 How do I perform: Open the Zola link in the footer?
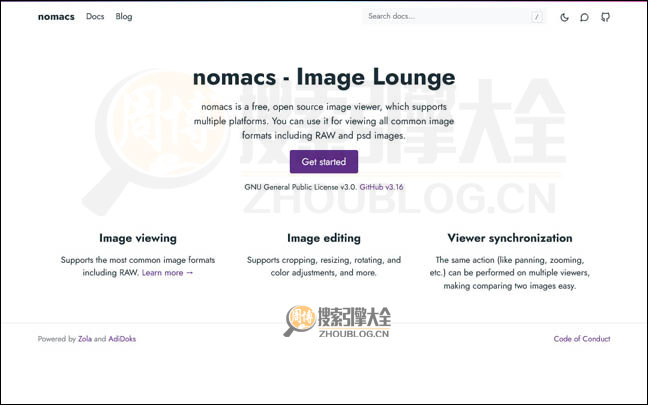85,339
